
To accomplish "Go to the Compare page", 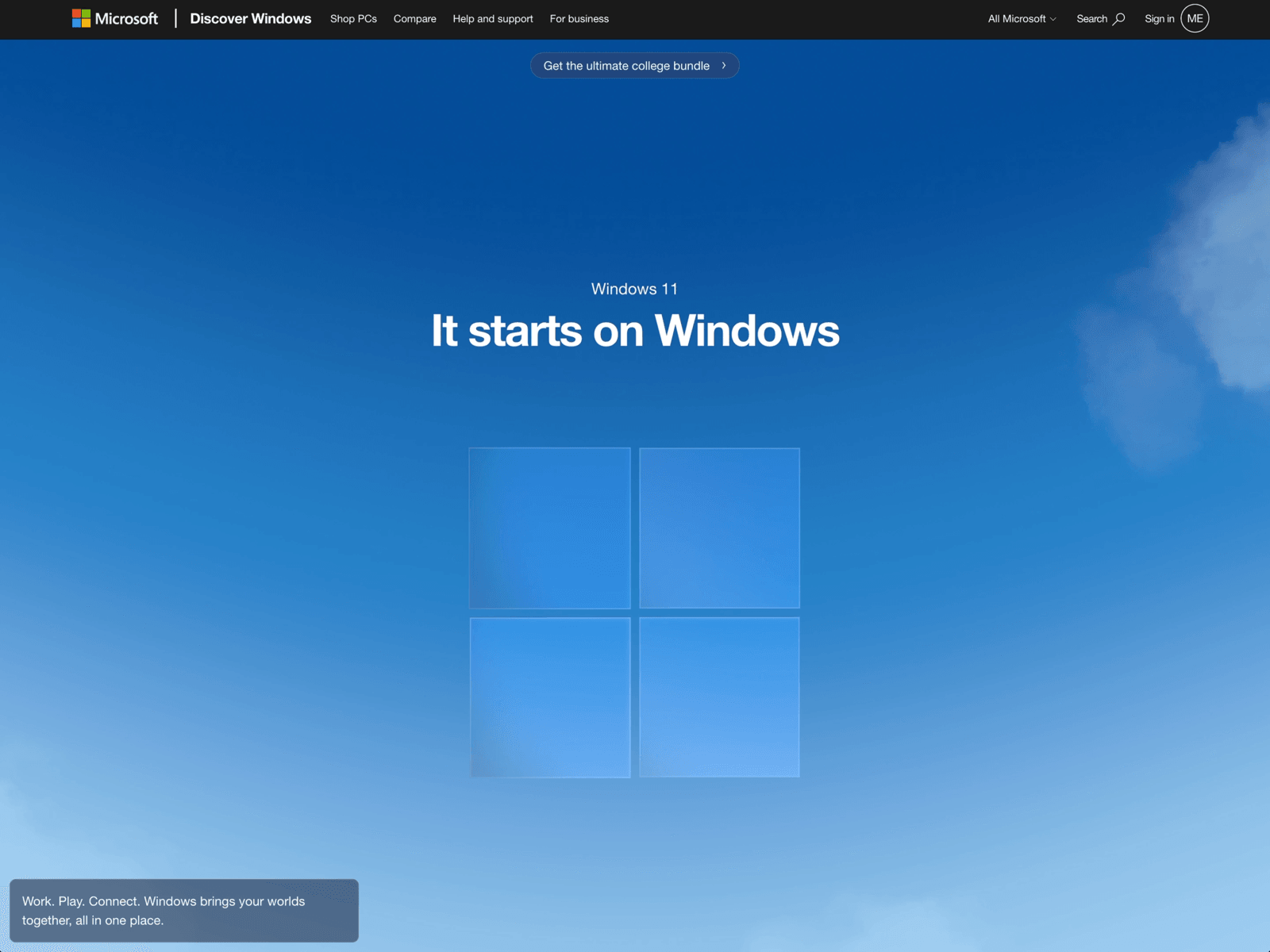I will pos(414,19).
